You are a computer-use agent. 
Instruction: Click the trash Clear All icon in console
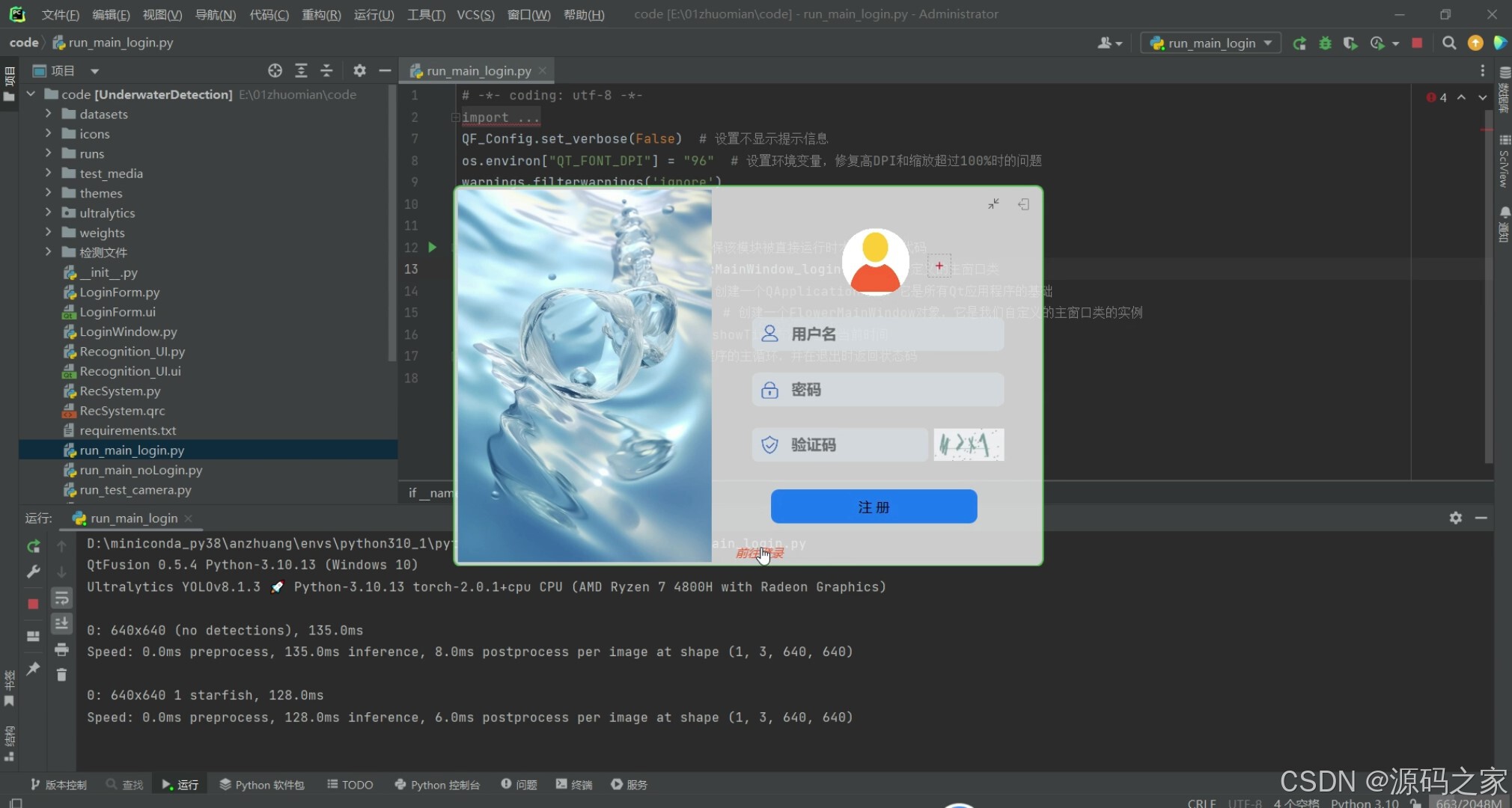pos(61,675)
